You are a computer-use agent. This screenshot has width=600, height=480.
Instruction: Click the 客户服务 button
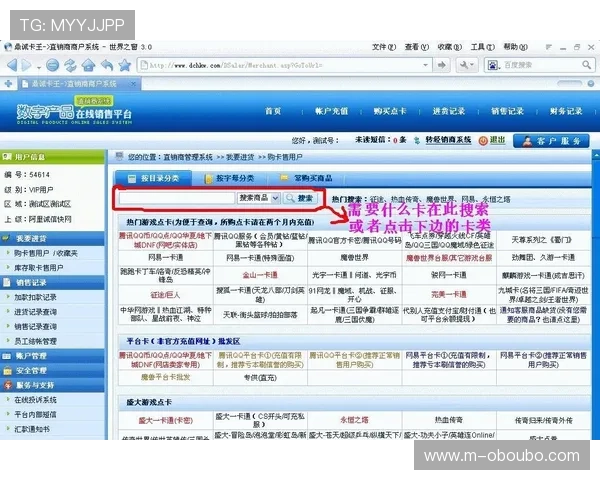[551, 141]
